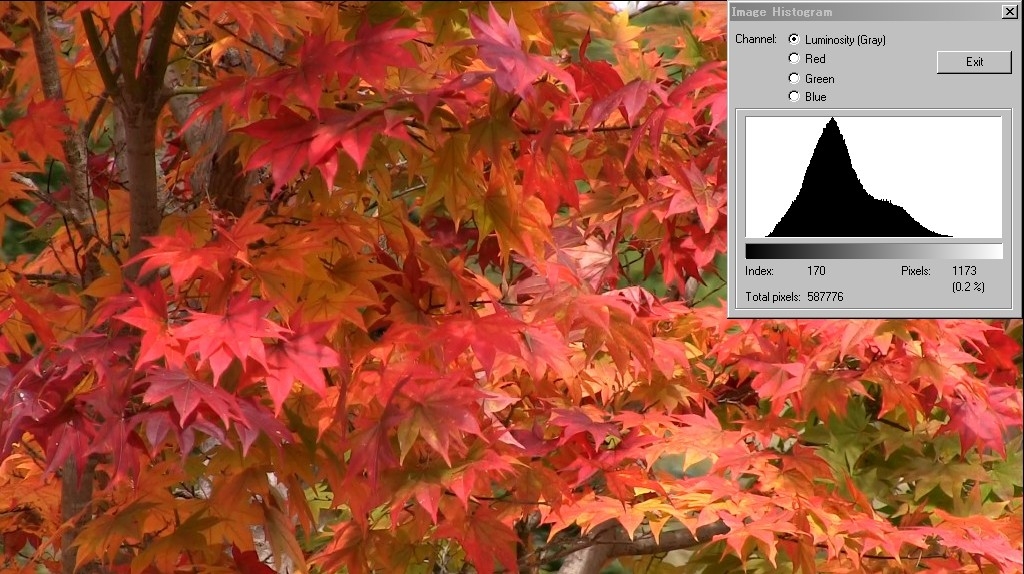Image resolution: width=1024 pixels, height=574 pixels.
Task: Click the Pixels: label
Action: [916, 270]
